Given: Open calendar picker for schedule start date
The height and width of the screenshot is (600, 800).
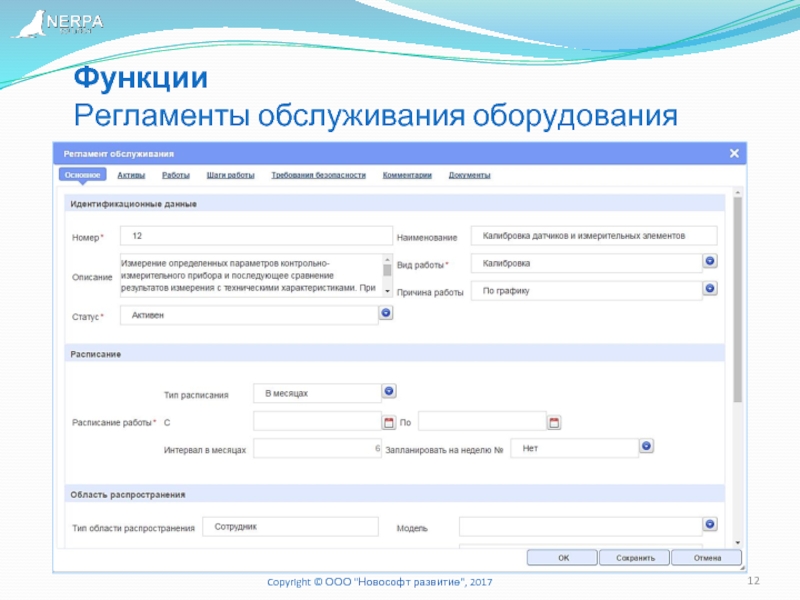Looking at the screenshot, I should (x=389, y=422).
